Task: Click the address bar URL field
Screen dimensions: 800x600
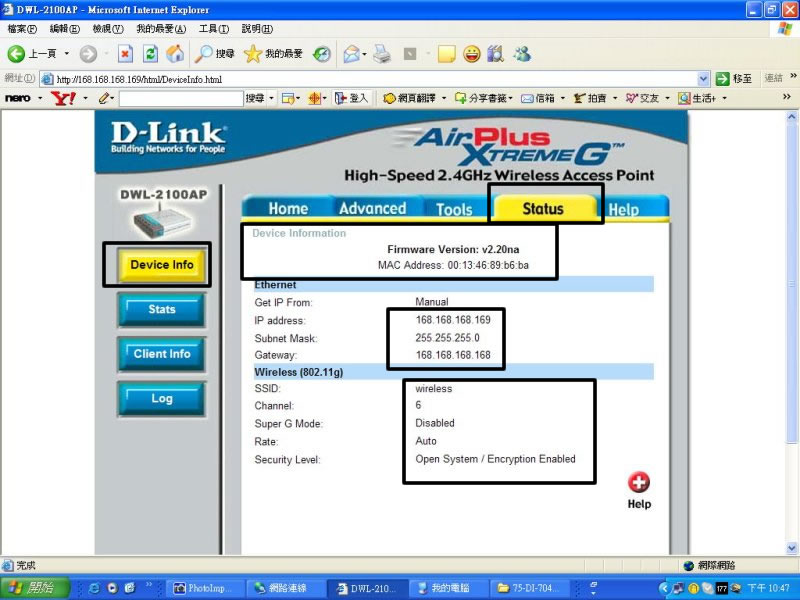Action: pyautogui.click(x=375, y=79)
